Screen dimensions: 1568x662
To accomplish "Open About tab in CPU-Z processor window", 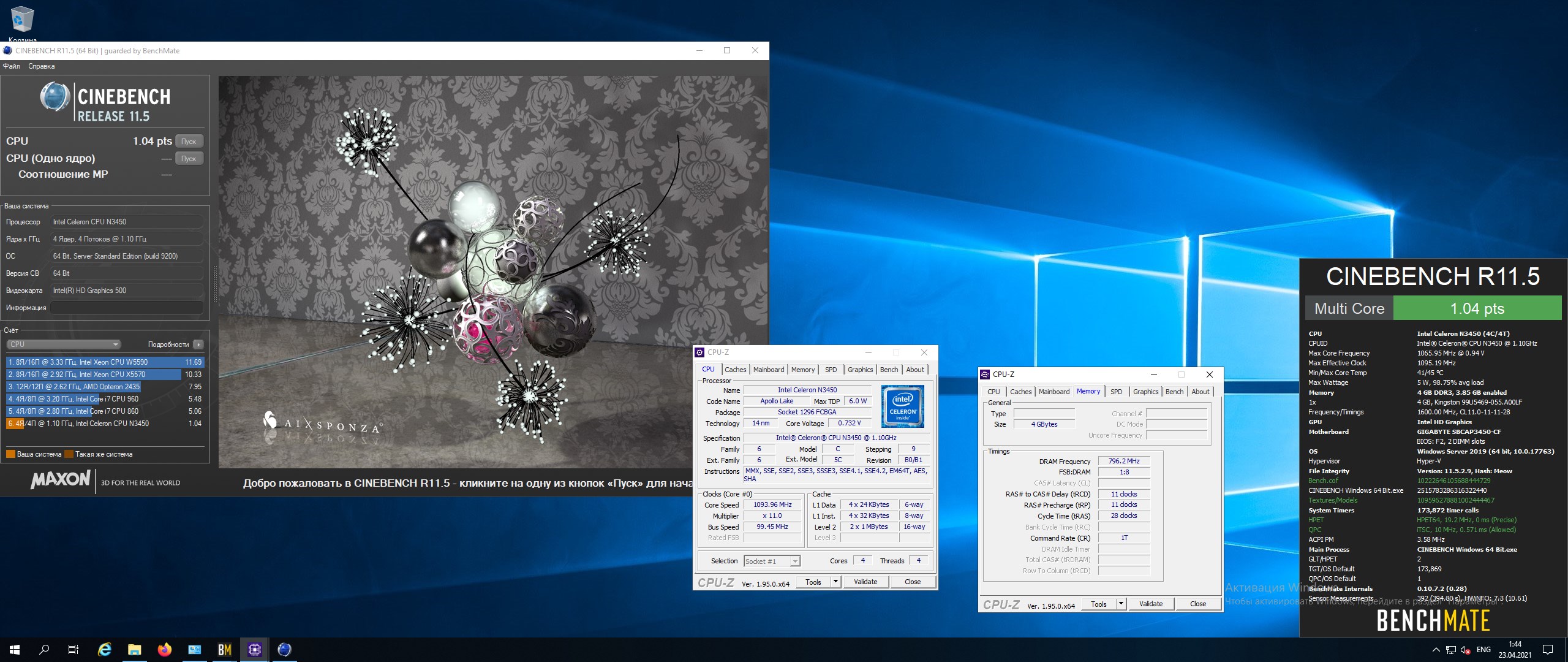I will pyautogui.click(x=915, y=370).
